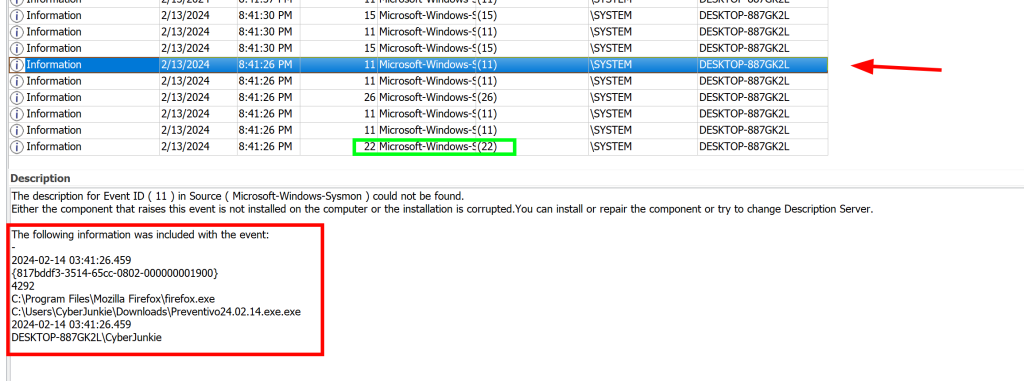This screenshot has width=1024, height=381.
Task: Click the 2/13/2024 date in highlighted row
Action: tap(185, 65)
